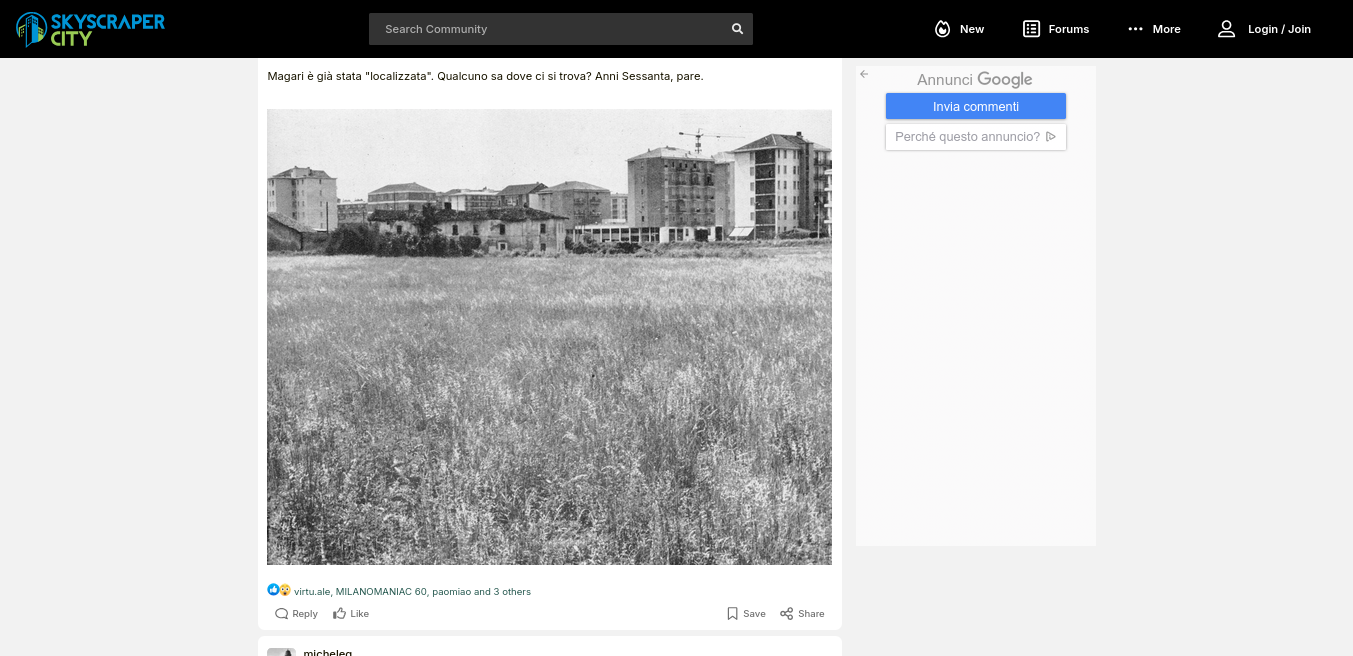Screen dimensions: 1353x656
Task: Reply to this post
Action: coord(296,614)
